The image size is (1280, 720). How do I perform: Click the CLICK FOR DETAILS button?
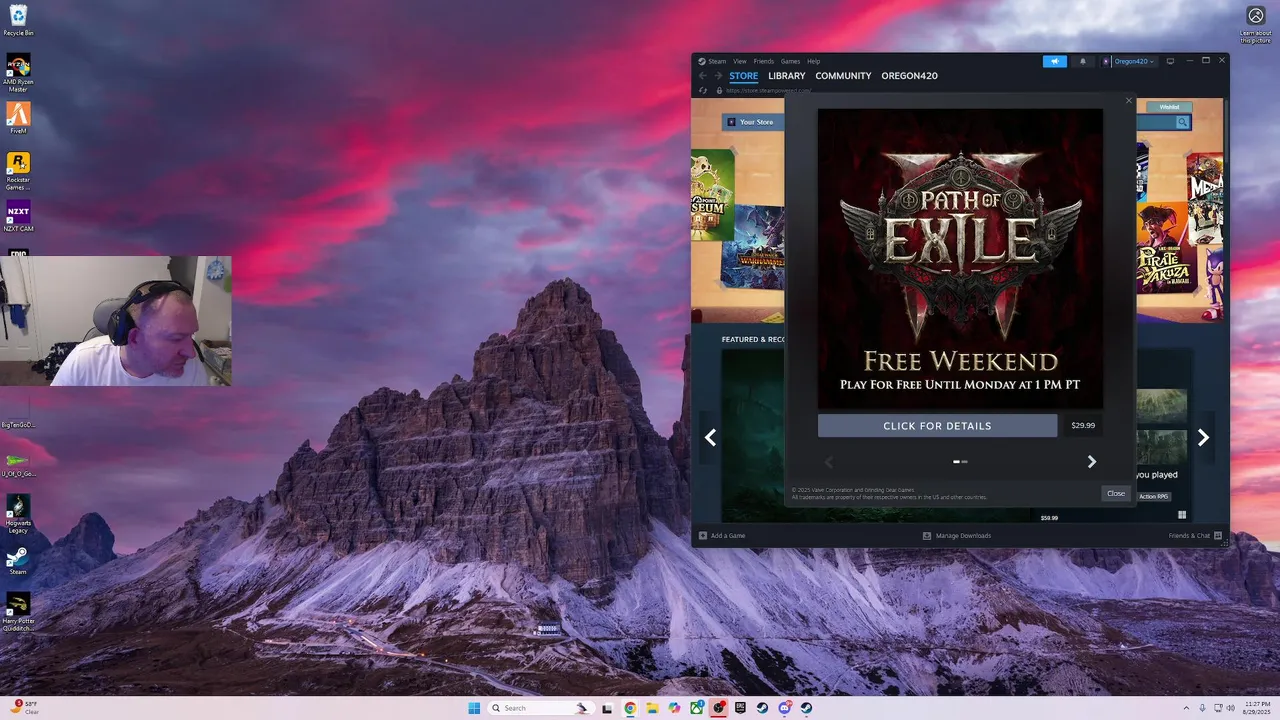[937, 426]
